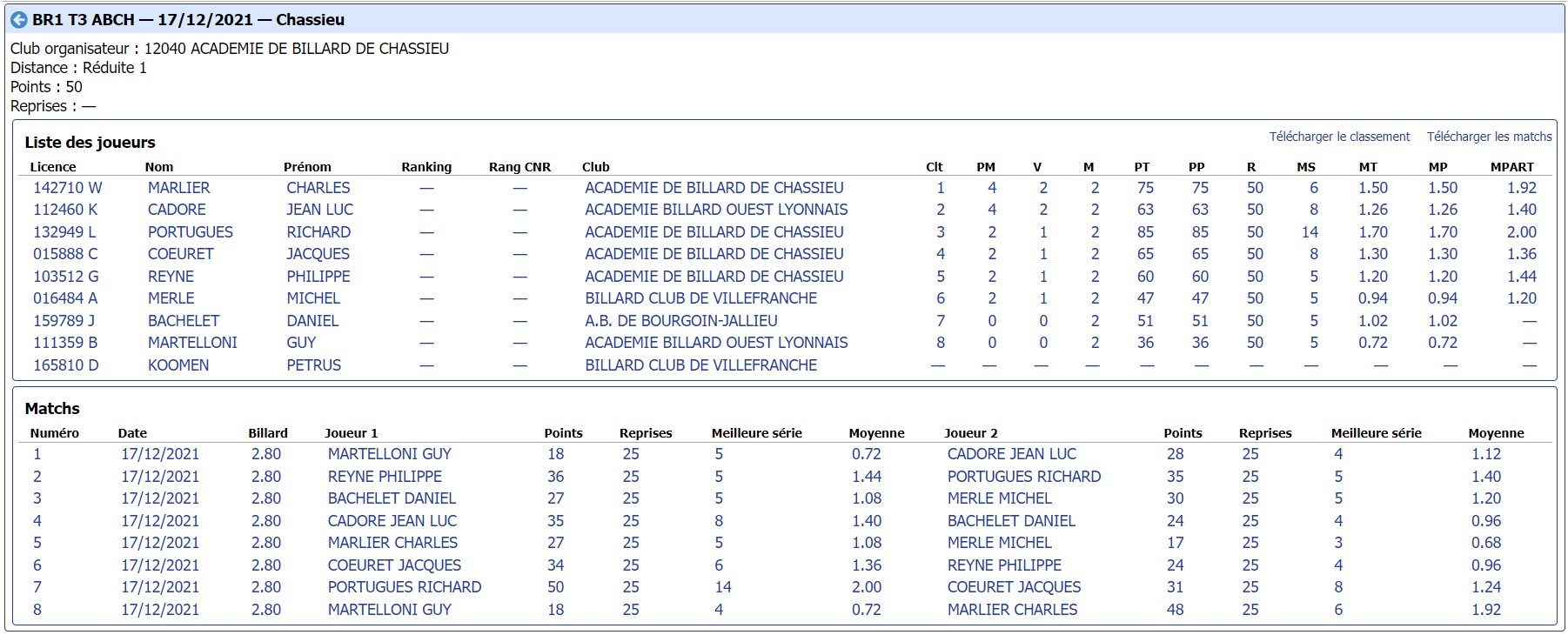1568x635 pixels.
Task: Open COEURET JACQUES as Joueur 2 in match 7
Action: point(1014,587)
